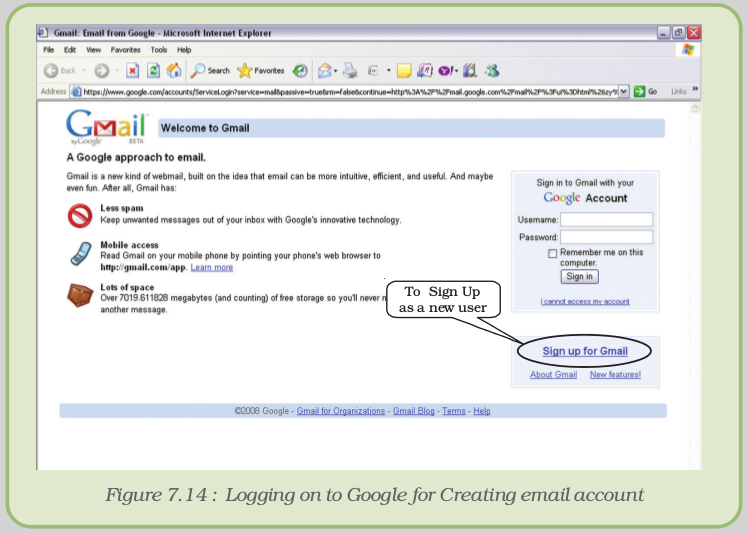Open the Favorites star button
The height and width of the screenshot is (533, 747).
[x=261, y=70]
